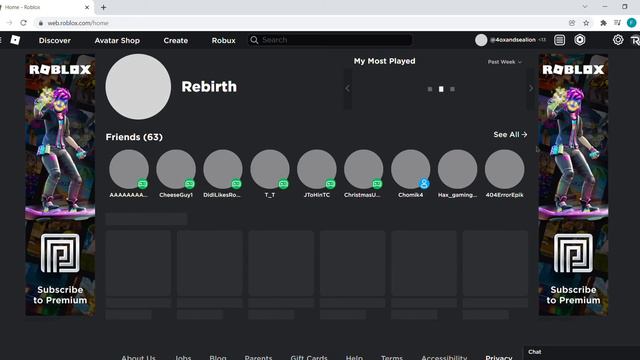
Task: Open Chrome profile avatar icon
Action: tap(631, 23)
